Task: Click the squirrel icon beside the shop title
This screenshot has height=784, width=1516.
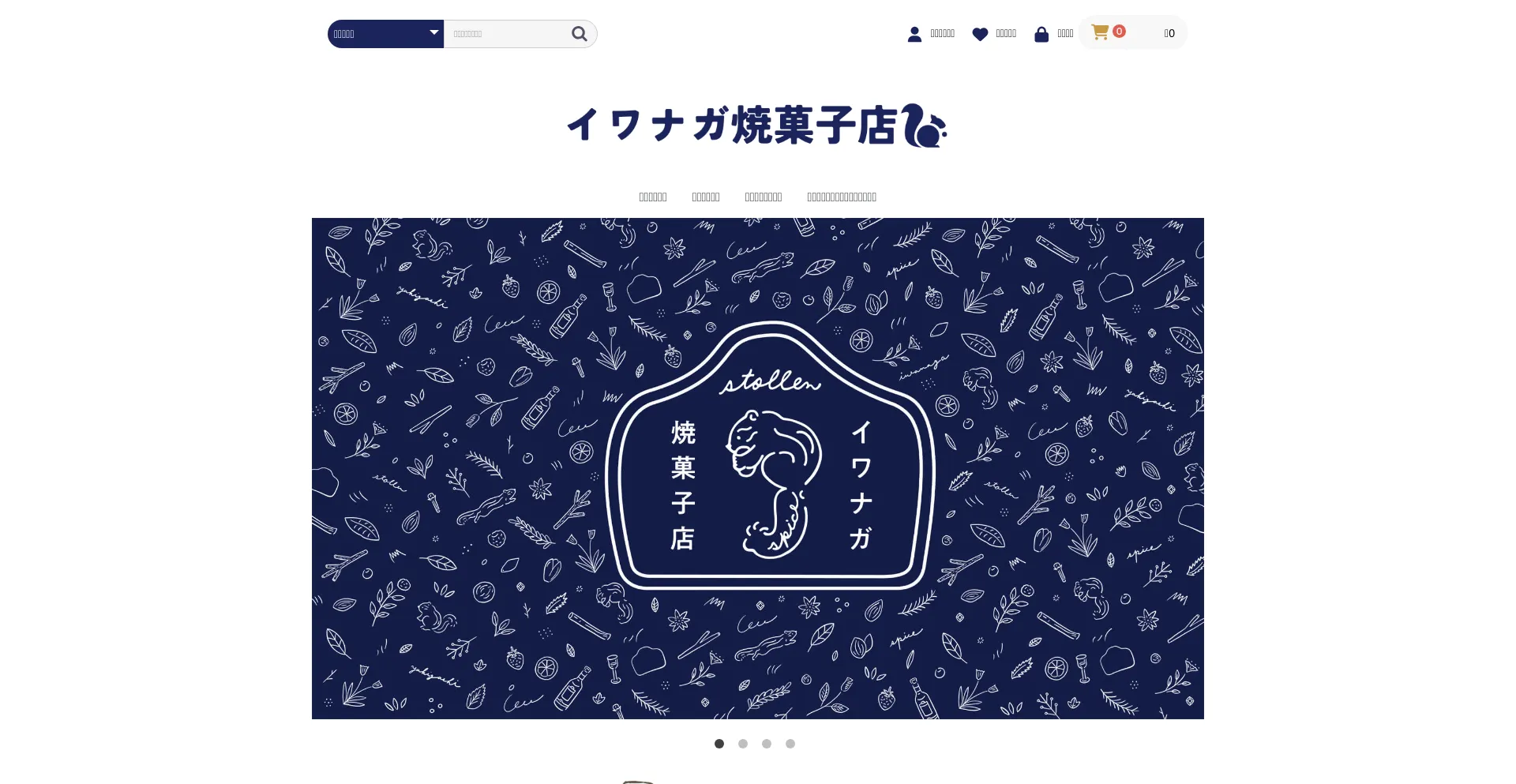Action: 924,126
